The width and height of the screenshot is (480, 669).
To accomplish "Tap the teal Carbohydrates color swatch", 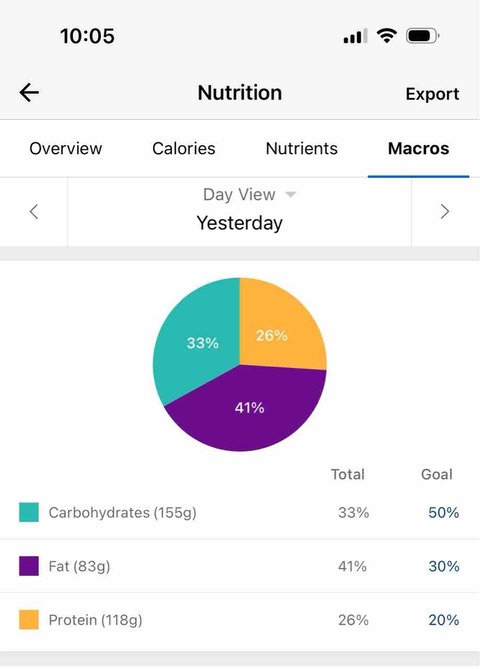I will 29,512.
